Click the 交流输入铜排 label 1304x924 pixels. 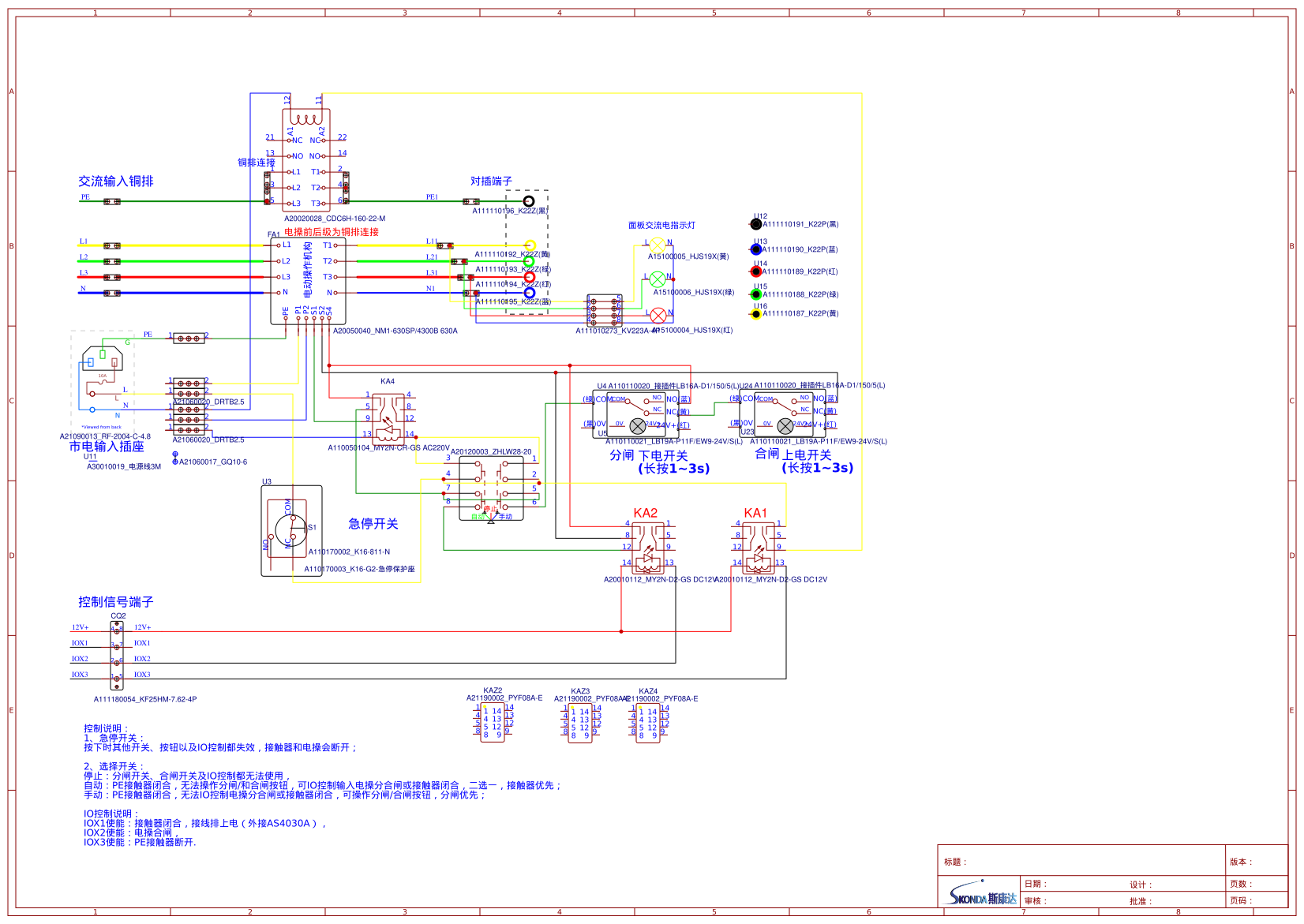coord(115,181)
